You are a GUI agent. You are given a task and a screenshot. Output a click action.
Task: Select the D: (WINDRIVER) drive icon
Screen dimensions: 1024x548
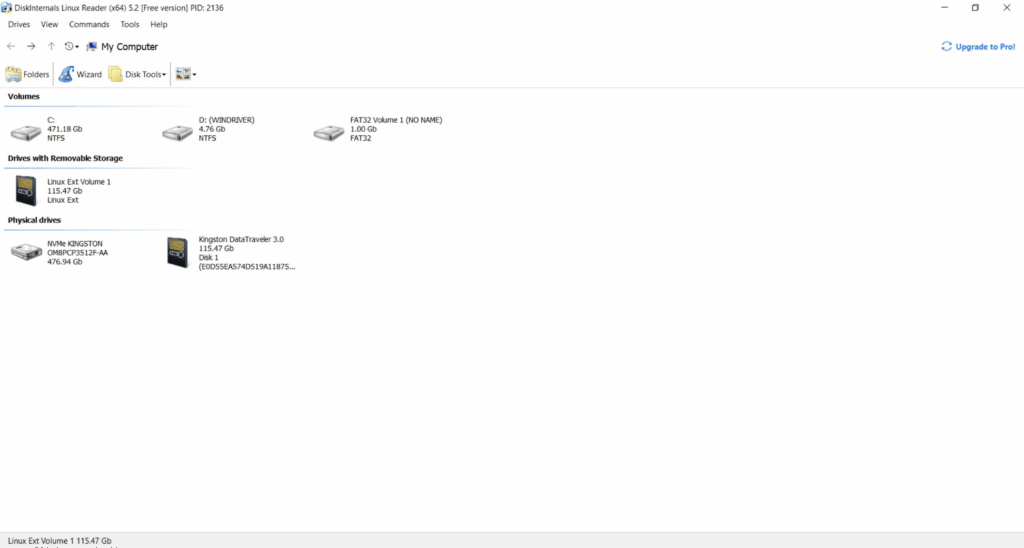click(x=178, y=133)
